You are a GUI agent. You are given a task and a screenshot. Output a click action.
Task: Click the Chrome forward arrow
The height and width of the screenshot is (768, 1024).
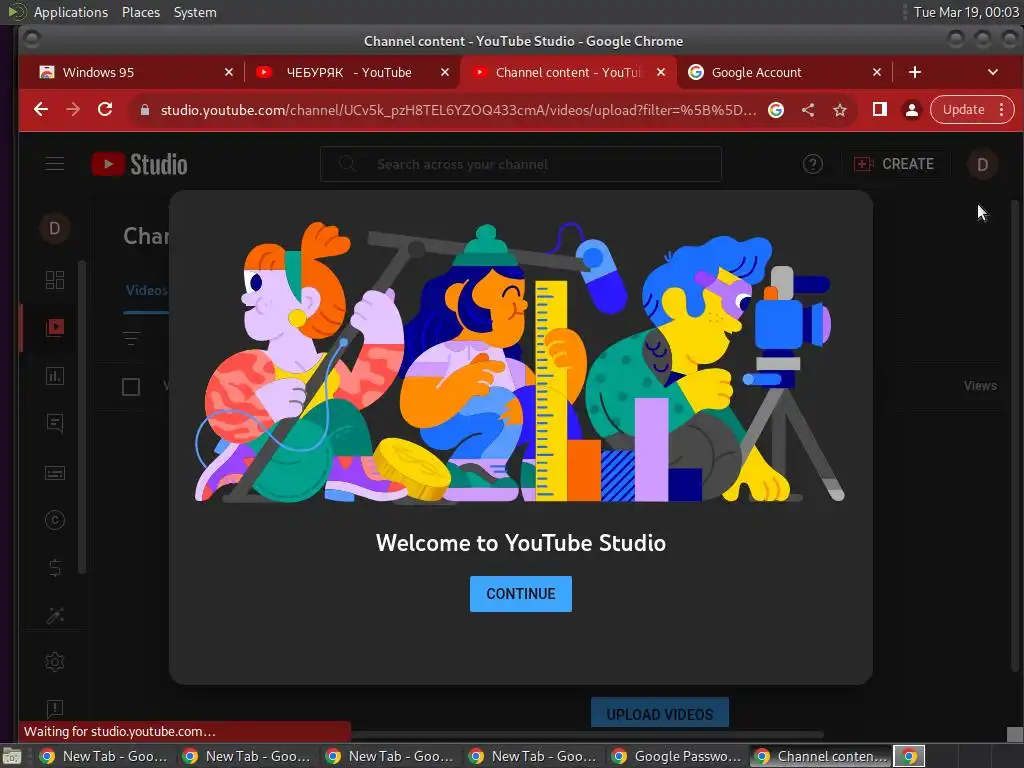tap(72, 110)
